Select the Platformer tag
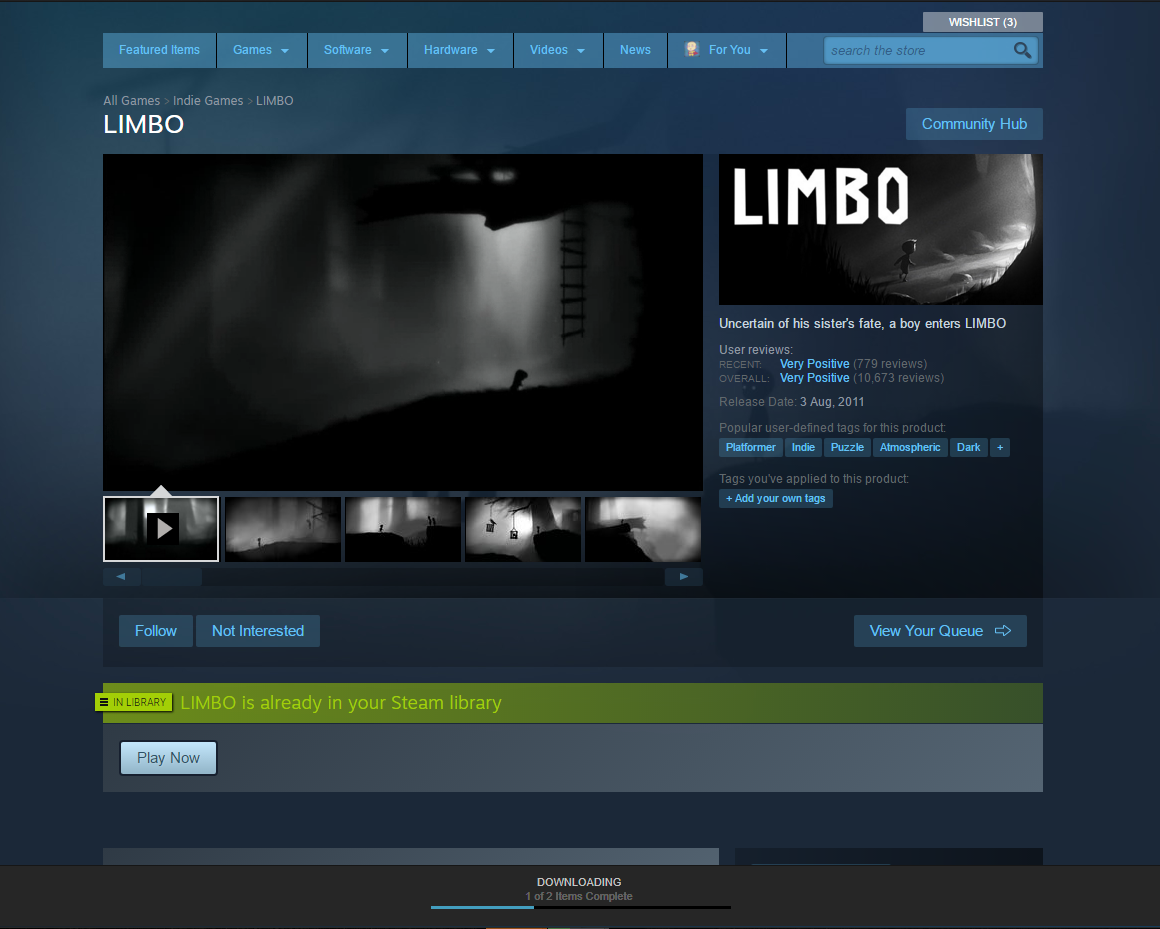 tap(750, 447)
